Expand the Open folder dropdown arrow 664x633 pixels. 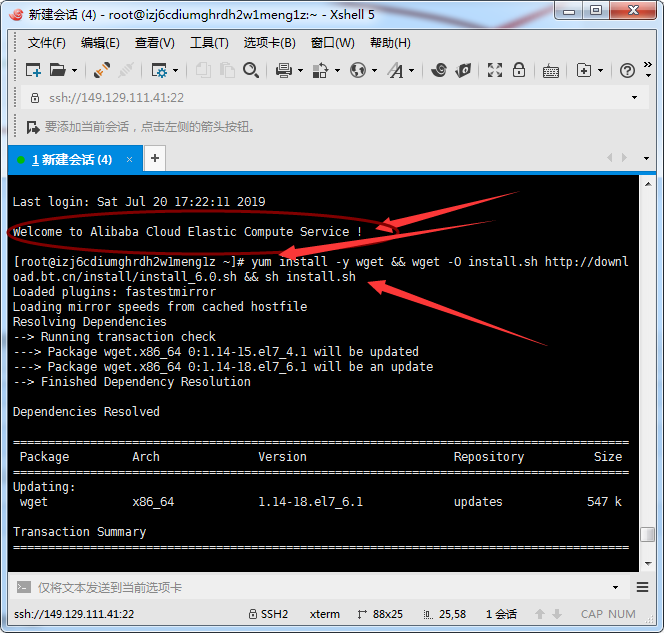tap(73, 70)
